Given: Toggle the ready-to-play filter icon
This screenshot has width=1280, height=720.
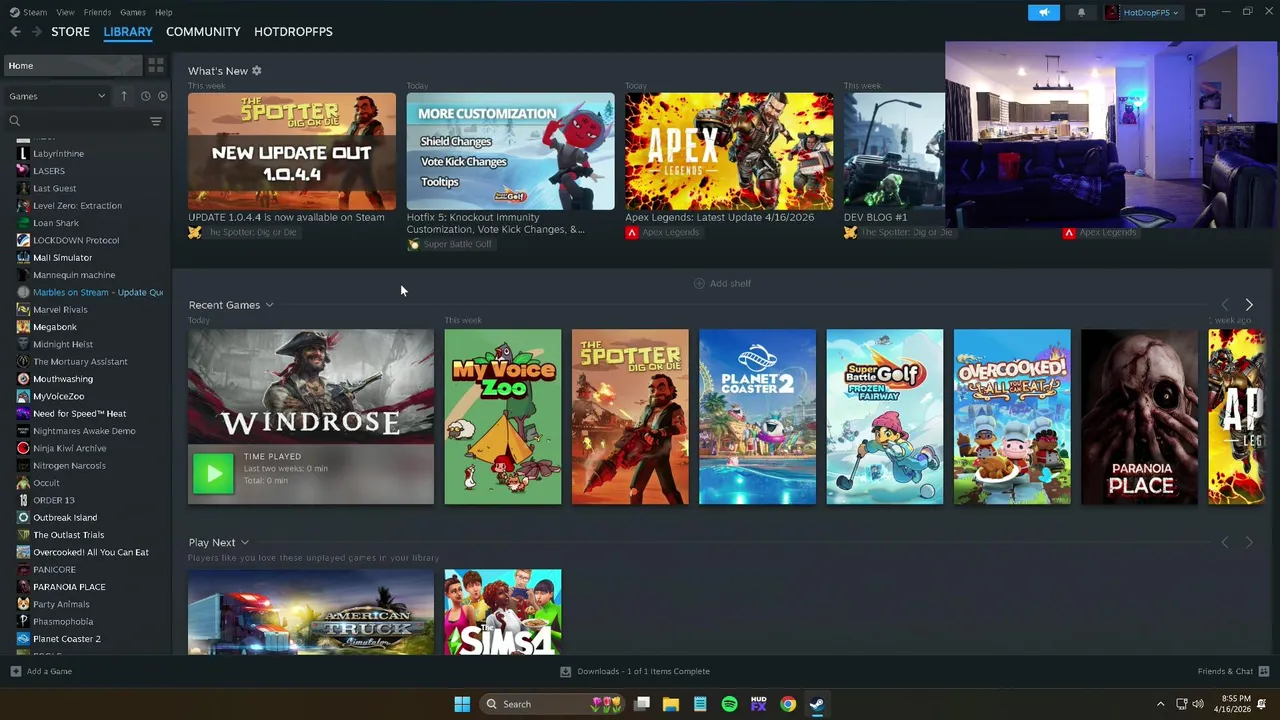Looking at the screenshot, I should (x=162, y=96).
